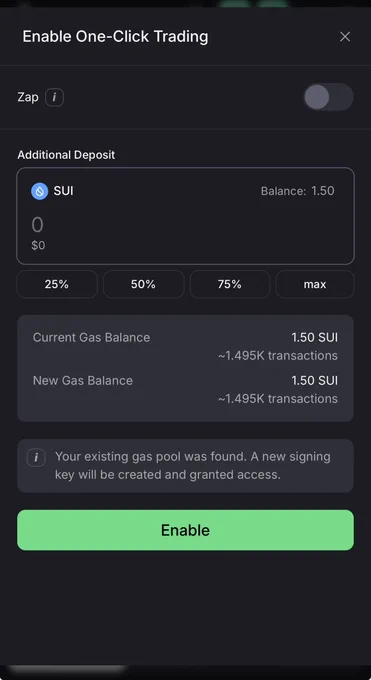
Task: Click the Zap label text
Action: pos(28,97)
